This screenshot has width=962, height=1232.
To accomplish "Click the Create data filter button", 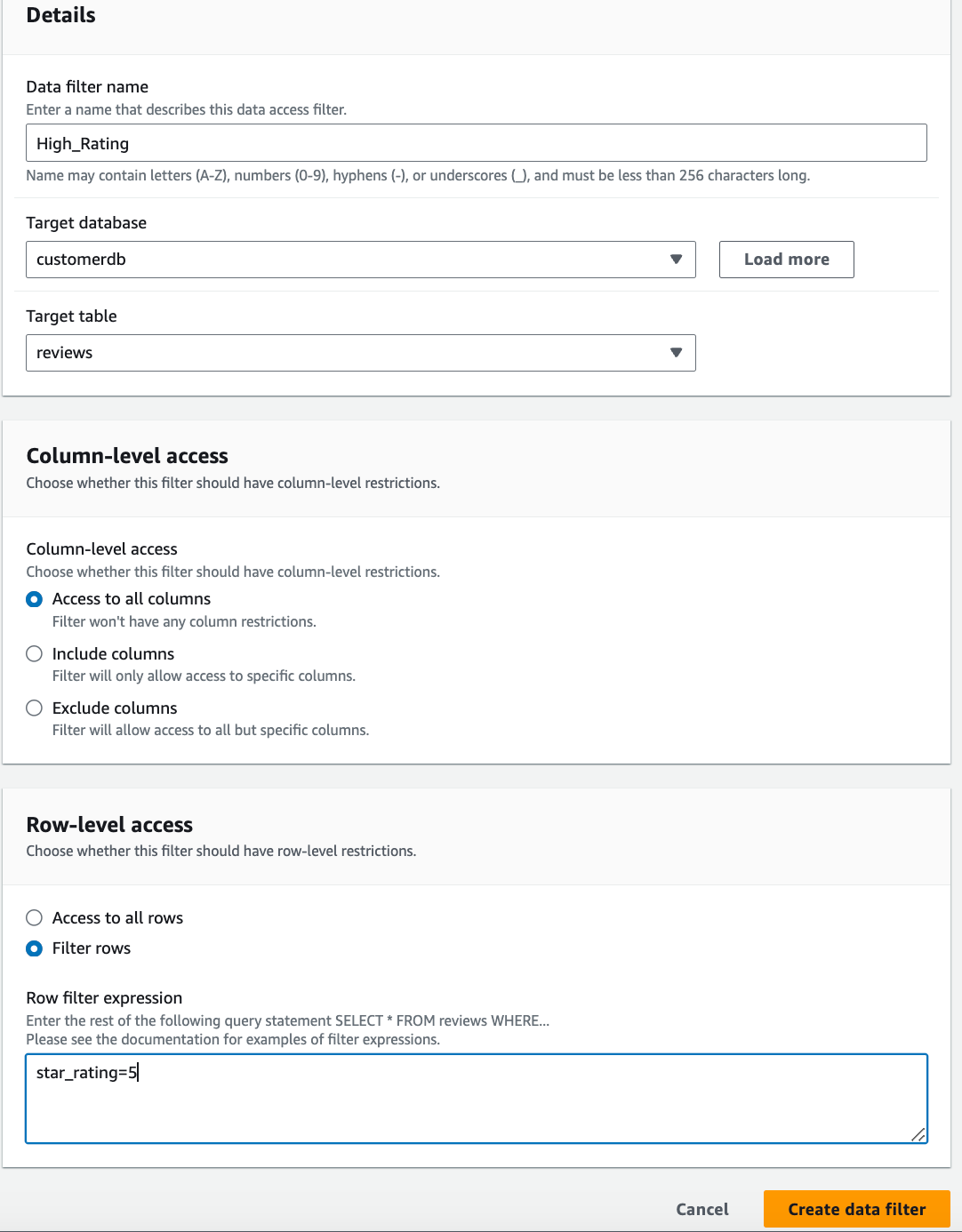I will (x=856, y=1209).
